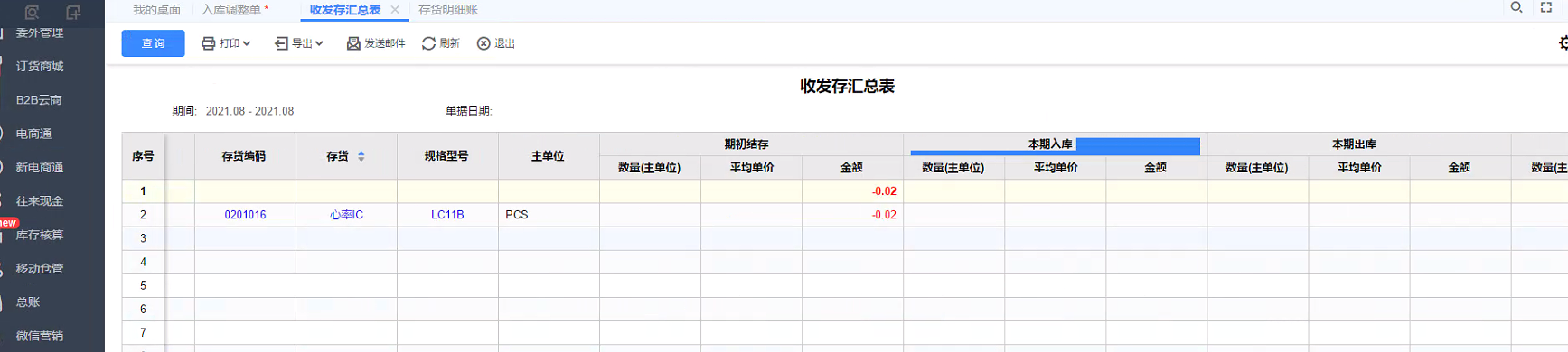The image size is (1568, 352).
Task: Click the 序号 column header
Action: coord(143,156)
